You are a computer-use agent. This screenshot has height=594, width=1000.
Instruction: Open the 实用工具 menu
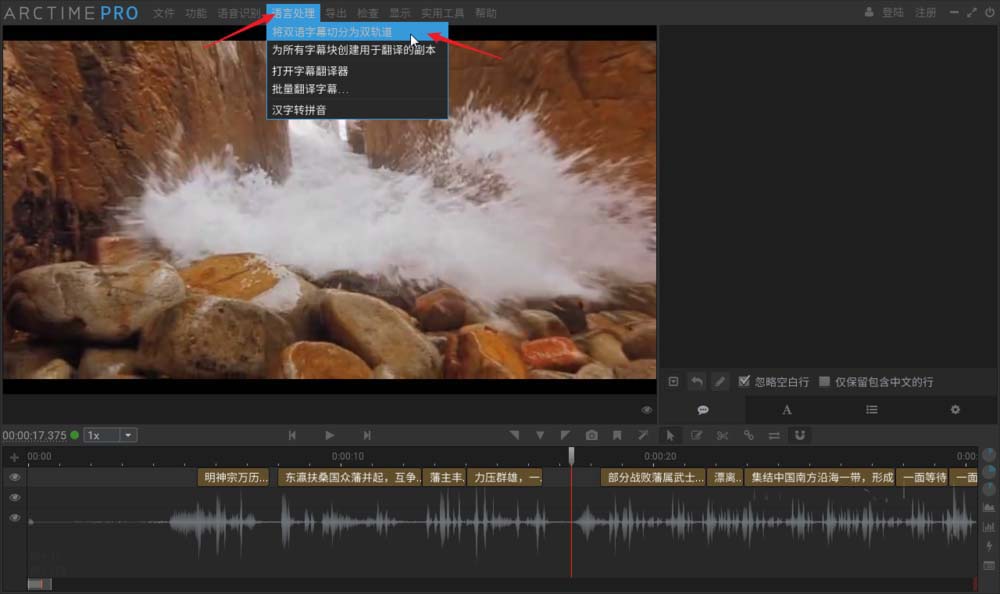(x=442, y=13)
